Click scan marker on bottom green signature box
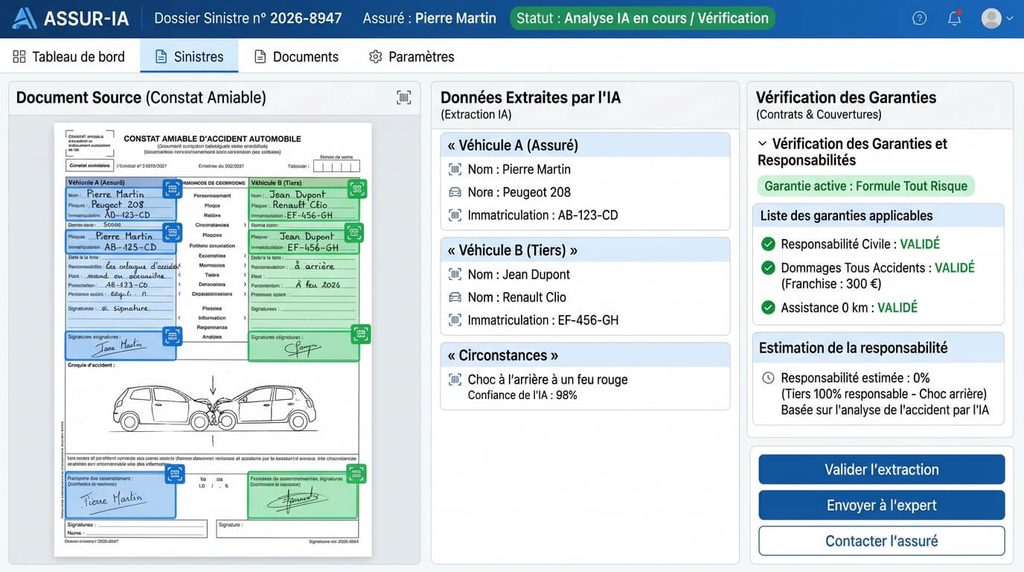The width and height of the screenshot is (1024, 572). coord(357,473)
